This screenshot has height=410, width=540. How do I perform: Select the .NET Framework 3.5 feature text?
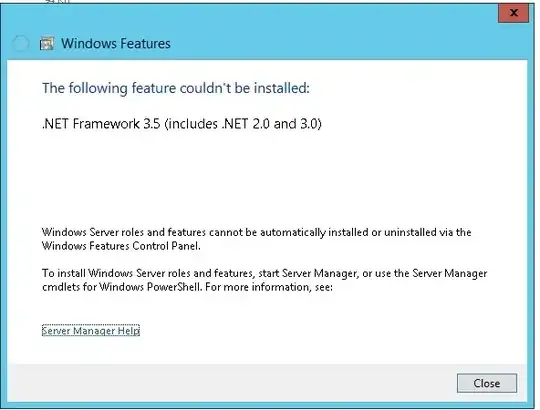click(x=181, y=124)
